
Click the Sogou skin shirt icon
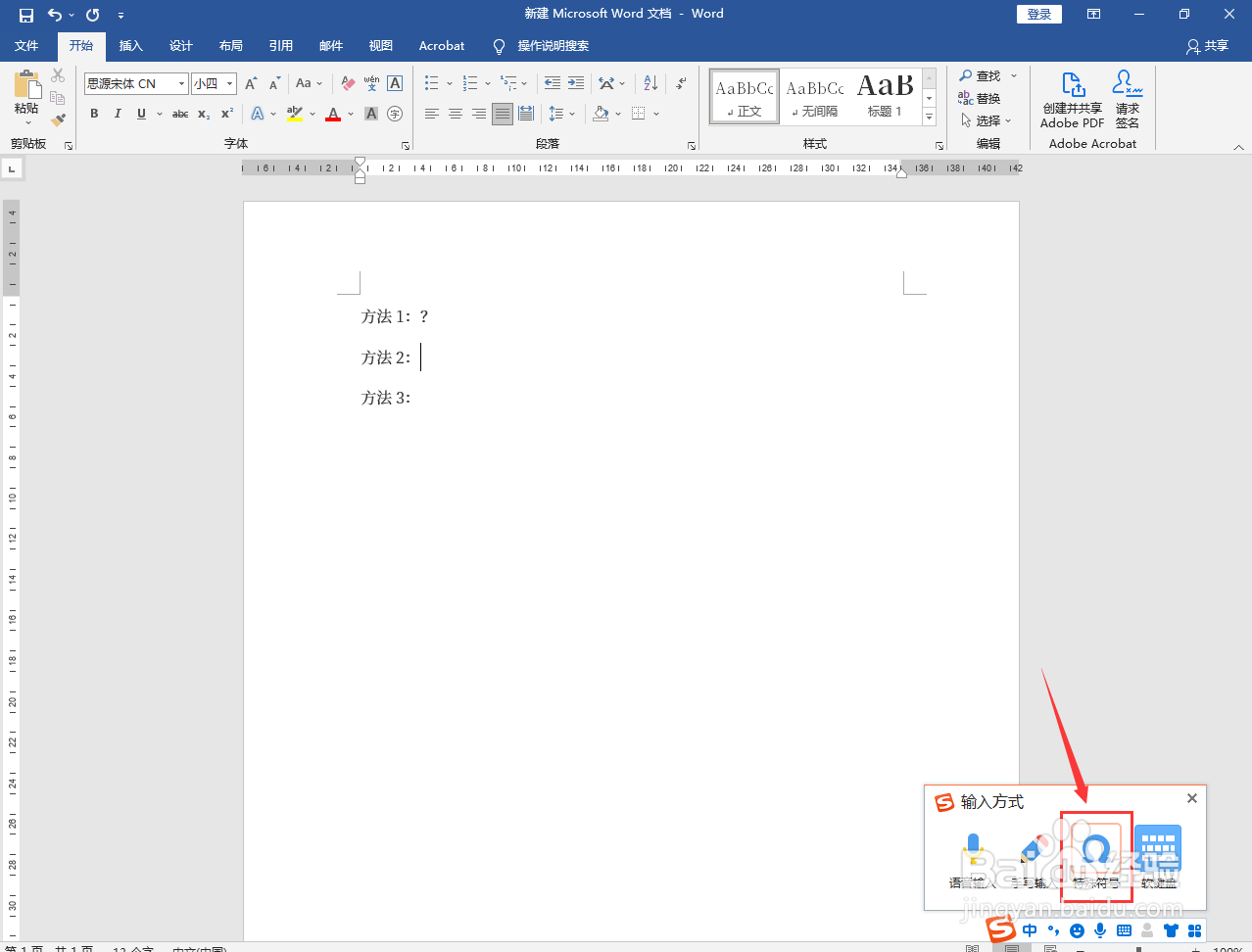pyautogui.click(x=1171, y=930)
